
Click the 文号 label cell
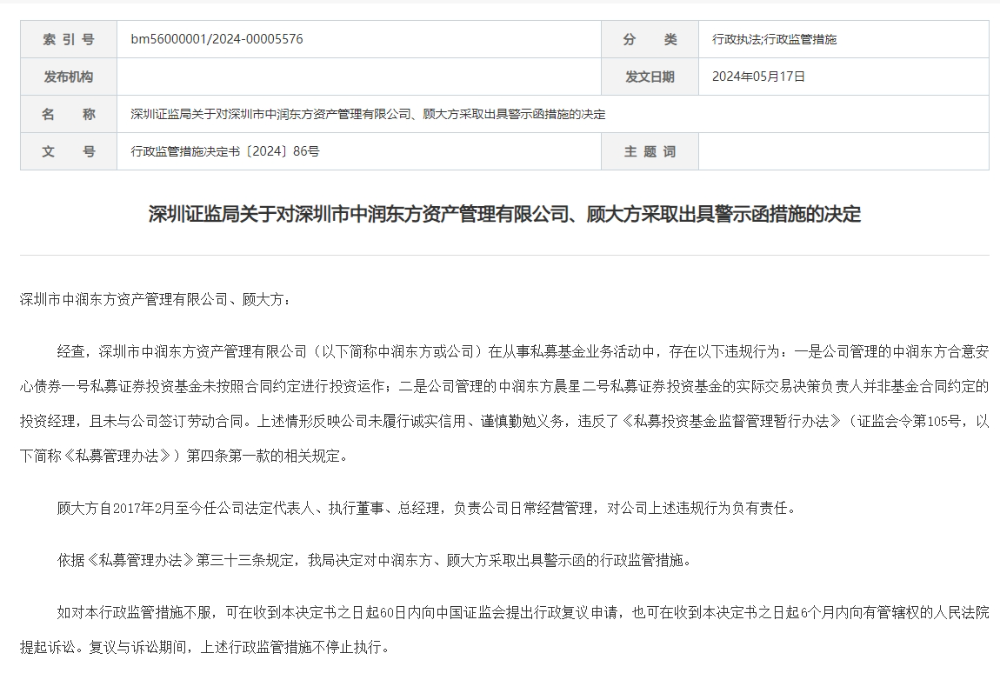click(68, 152)
